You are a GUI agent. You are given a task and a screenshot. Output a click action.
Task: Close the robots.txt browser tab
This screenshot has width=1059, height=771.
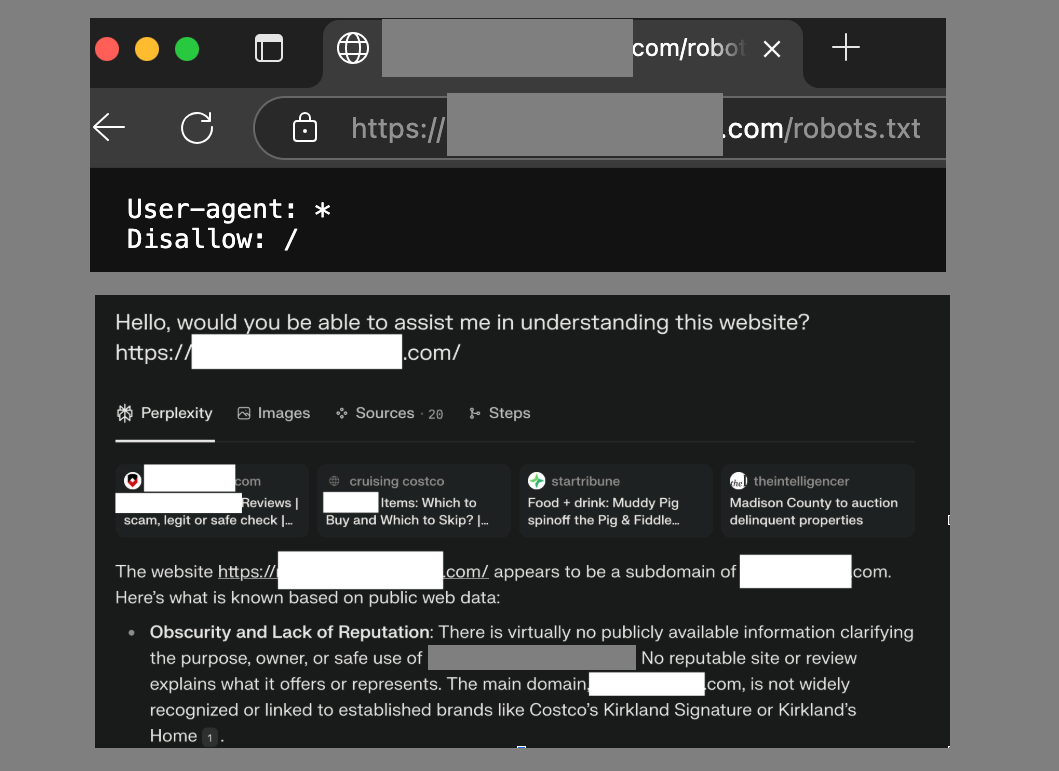pyautogui.click(x=771, y=49)
